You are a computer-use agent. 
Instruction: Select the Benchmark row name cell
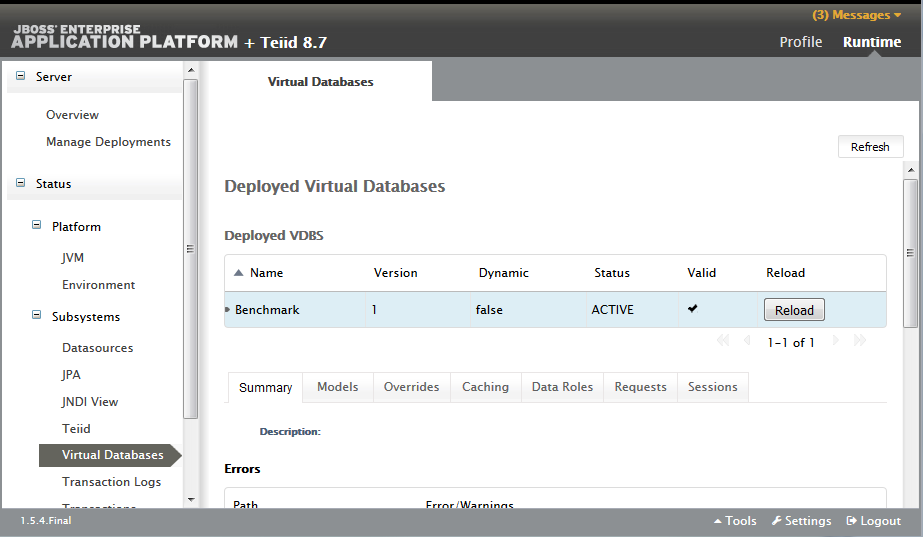click(x=295, y=310)
